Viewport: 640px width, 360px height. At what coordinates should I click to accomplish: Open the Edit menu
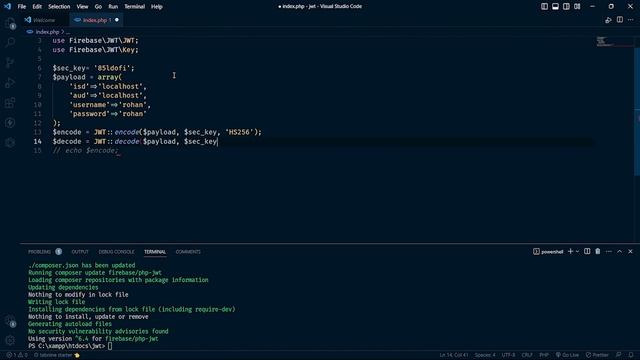pyautogui.click(x=37, y=7)
